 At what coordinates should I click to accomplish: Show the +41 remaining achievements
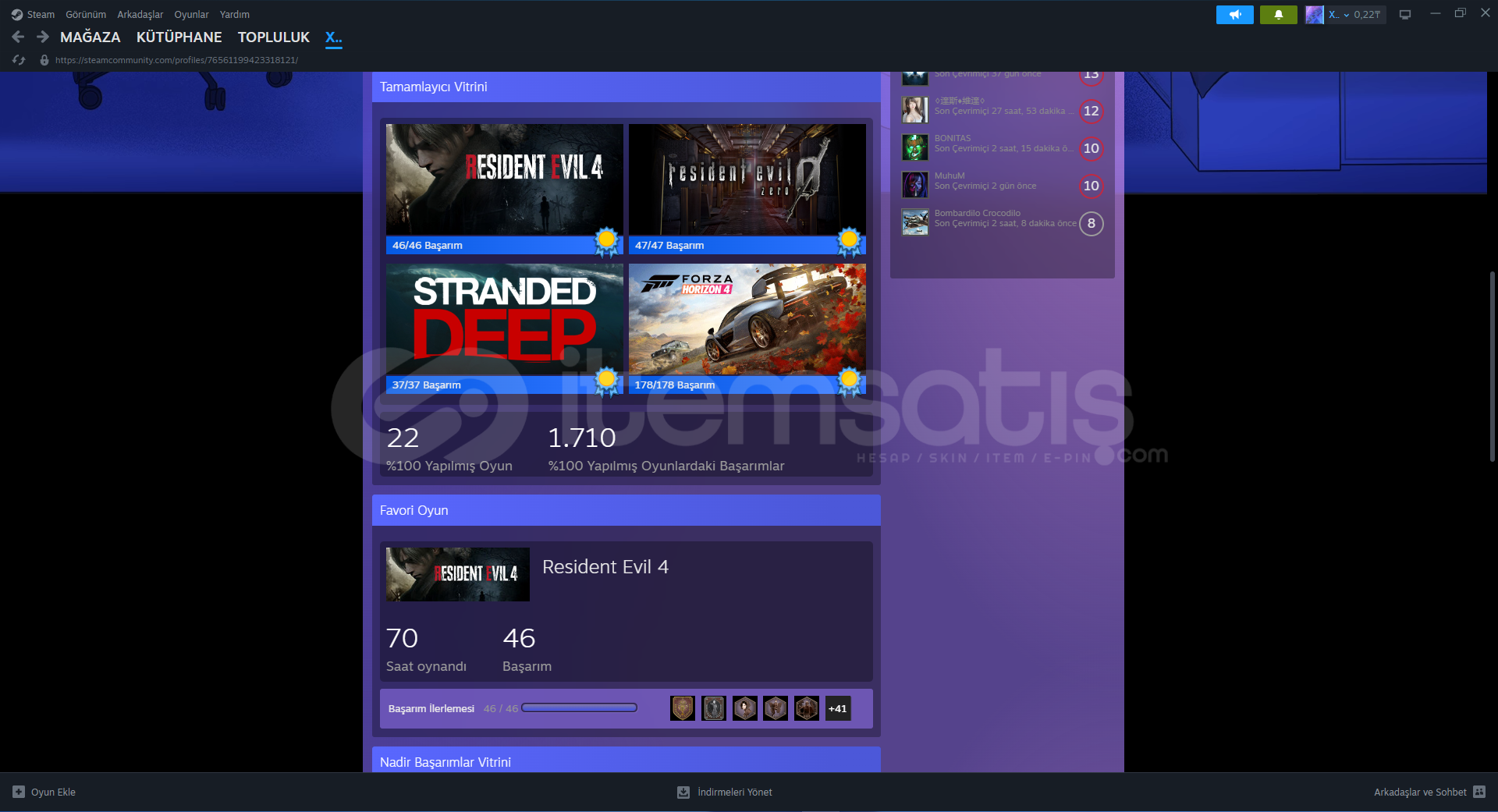click(838, 708)
